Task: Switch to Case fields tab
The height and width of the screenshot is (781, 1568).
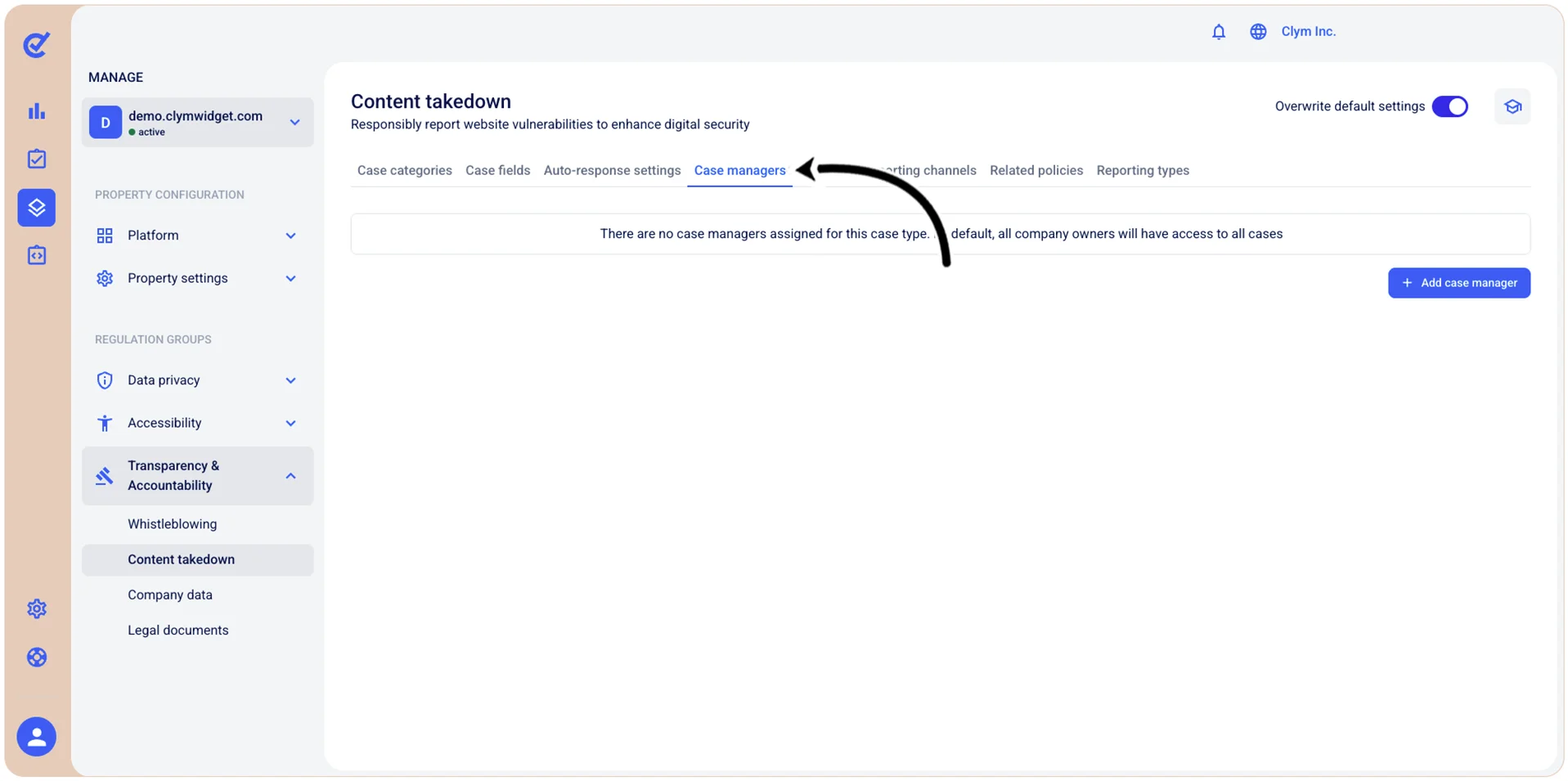Action: coord(498,170)
